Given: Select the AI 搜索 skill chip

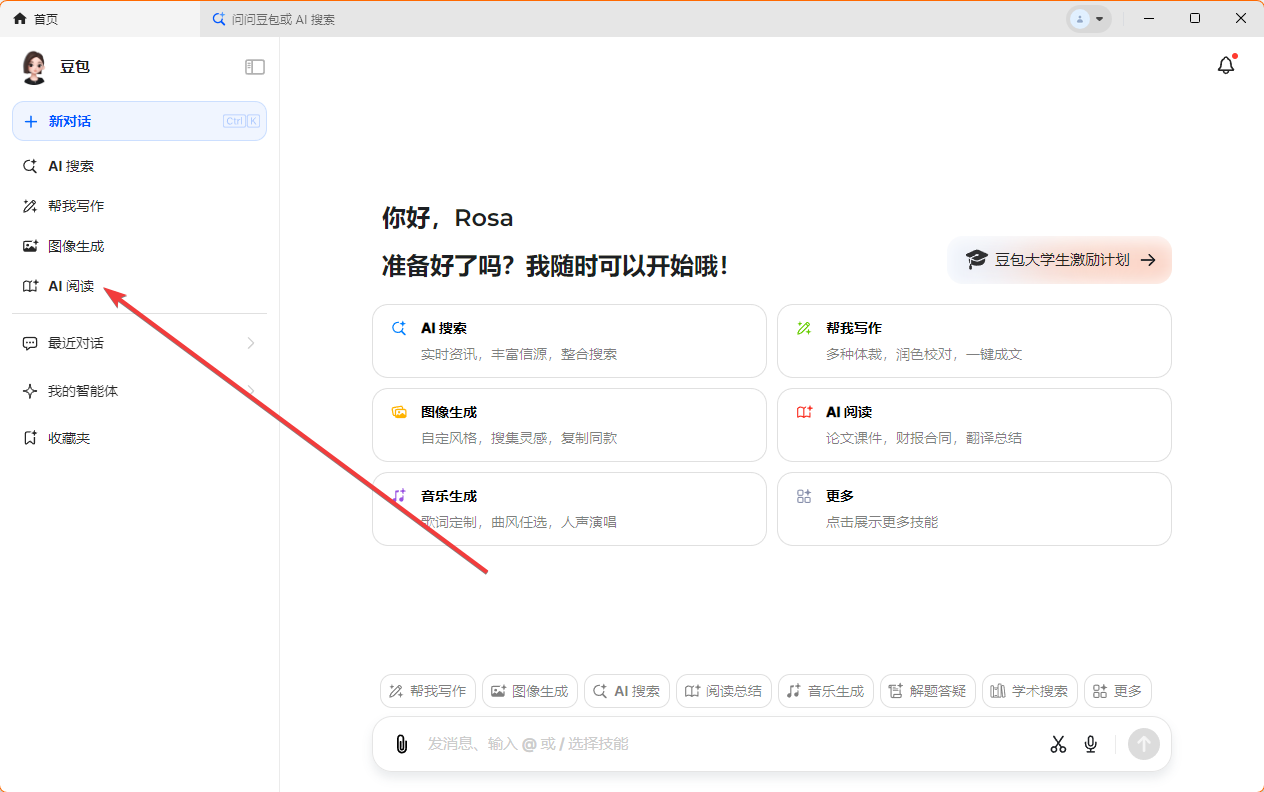Looking at the screenshot, I should tap(627, 691).
